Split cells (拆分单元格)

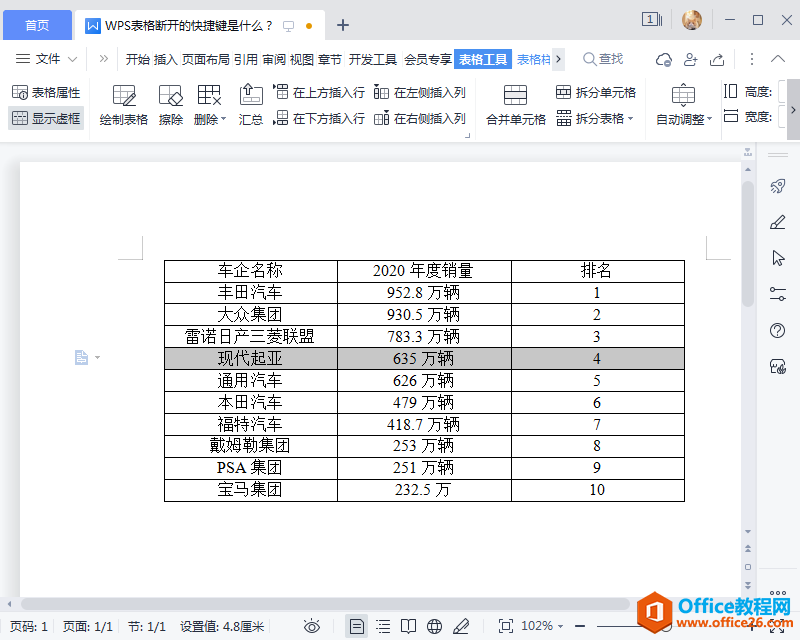(595, 92)
